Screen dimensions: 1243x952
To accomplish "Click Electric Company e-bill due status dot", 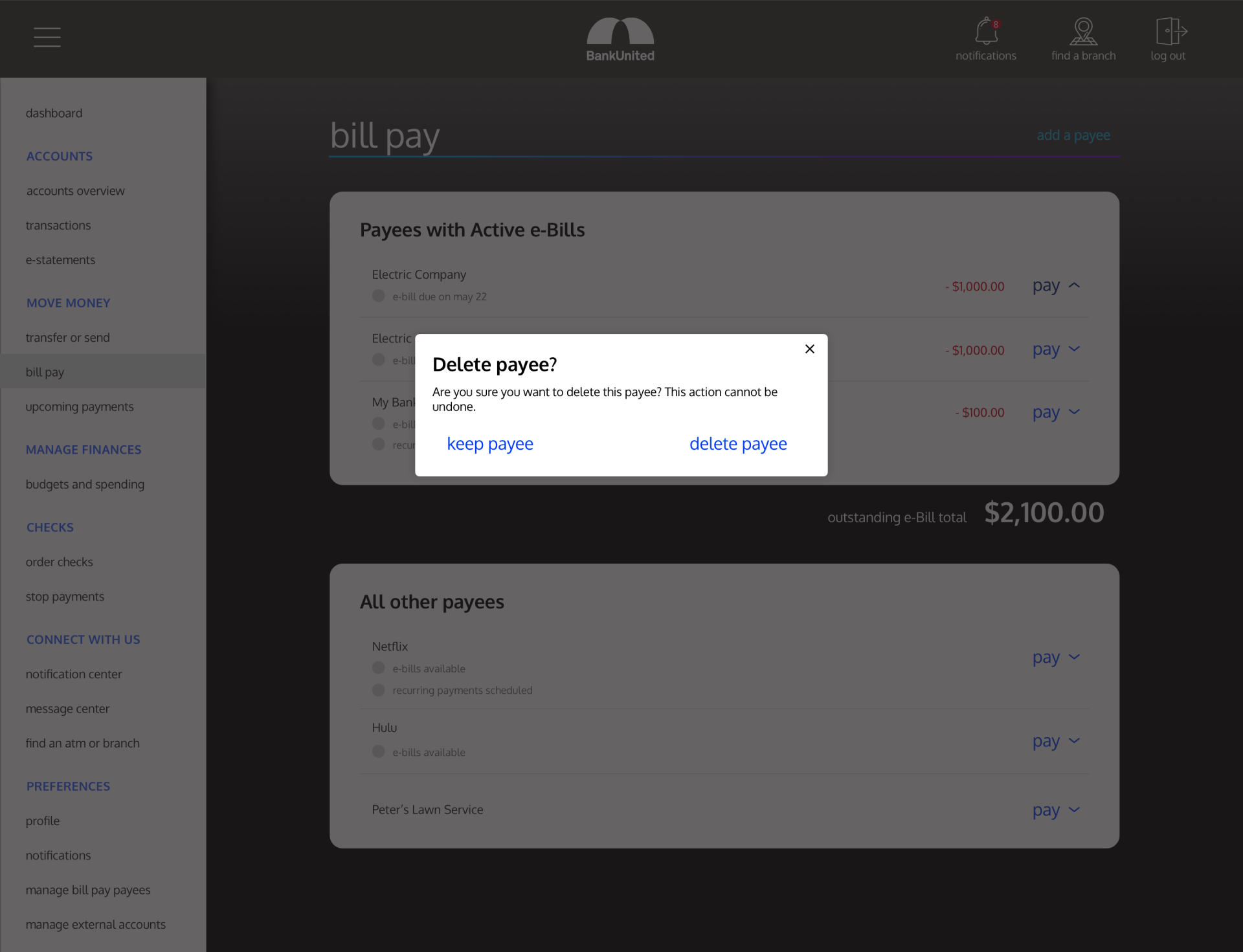I will pyautogui.click(x=379, y=296).
